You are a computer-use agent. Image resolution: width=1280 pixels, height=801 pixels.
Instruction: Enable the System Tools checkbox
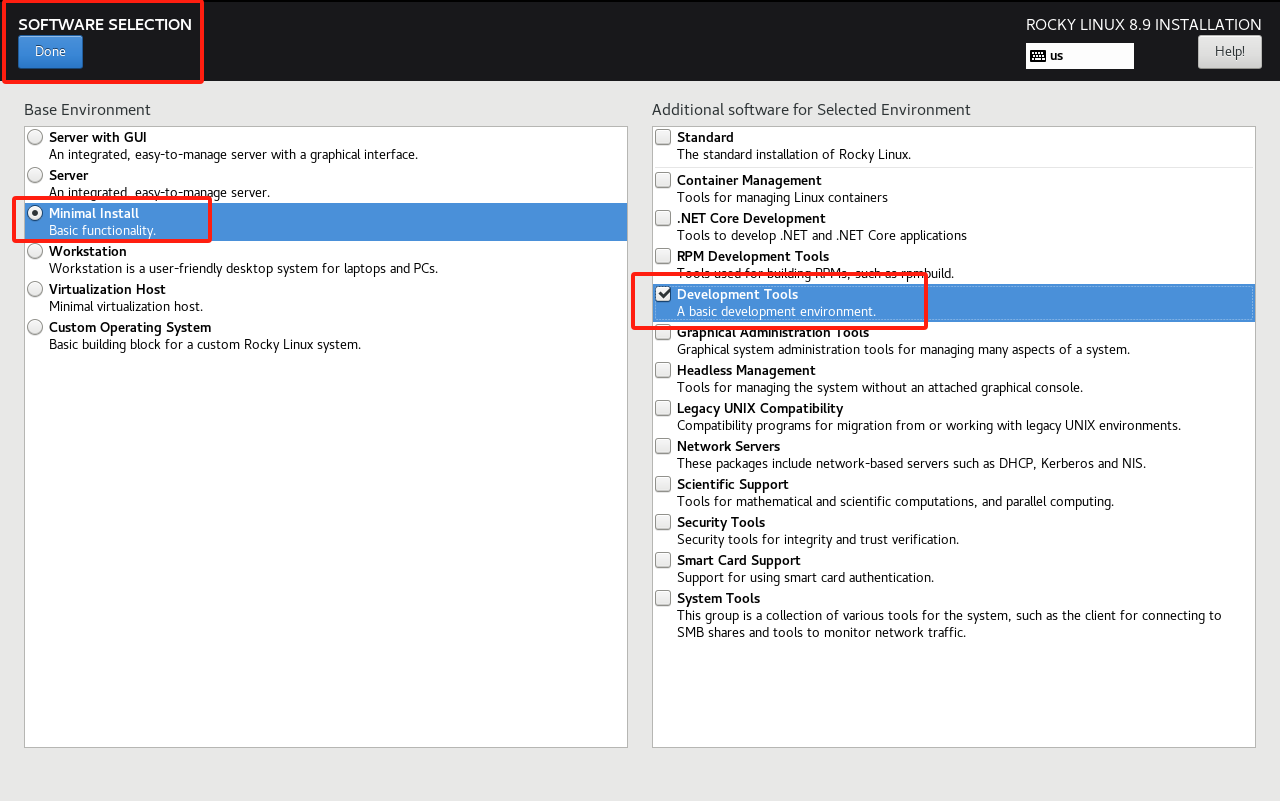click(663, 598)
